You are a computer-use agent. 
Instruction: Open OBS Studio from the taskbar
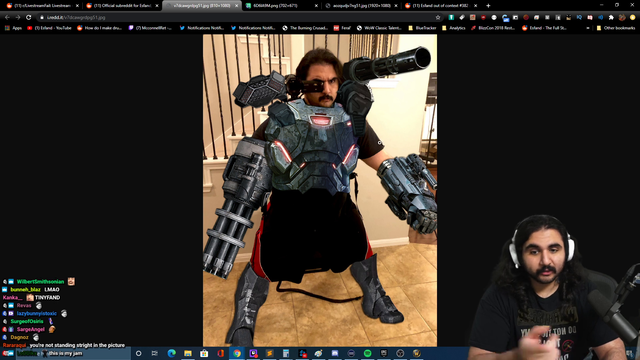coord(400,353)
